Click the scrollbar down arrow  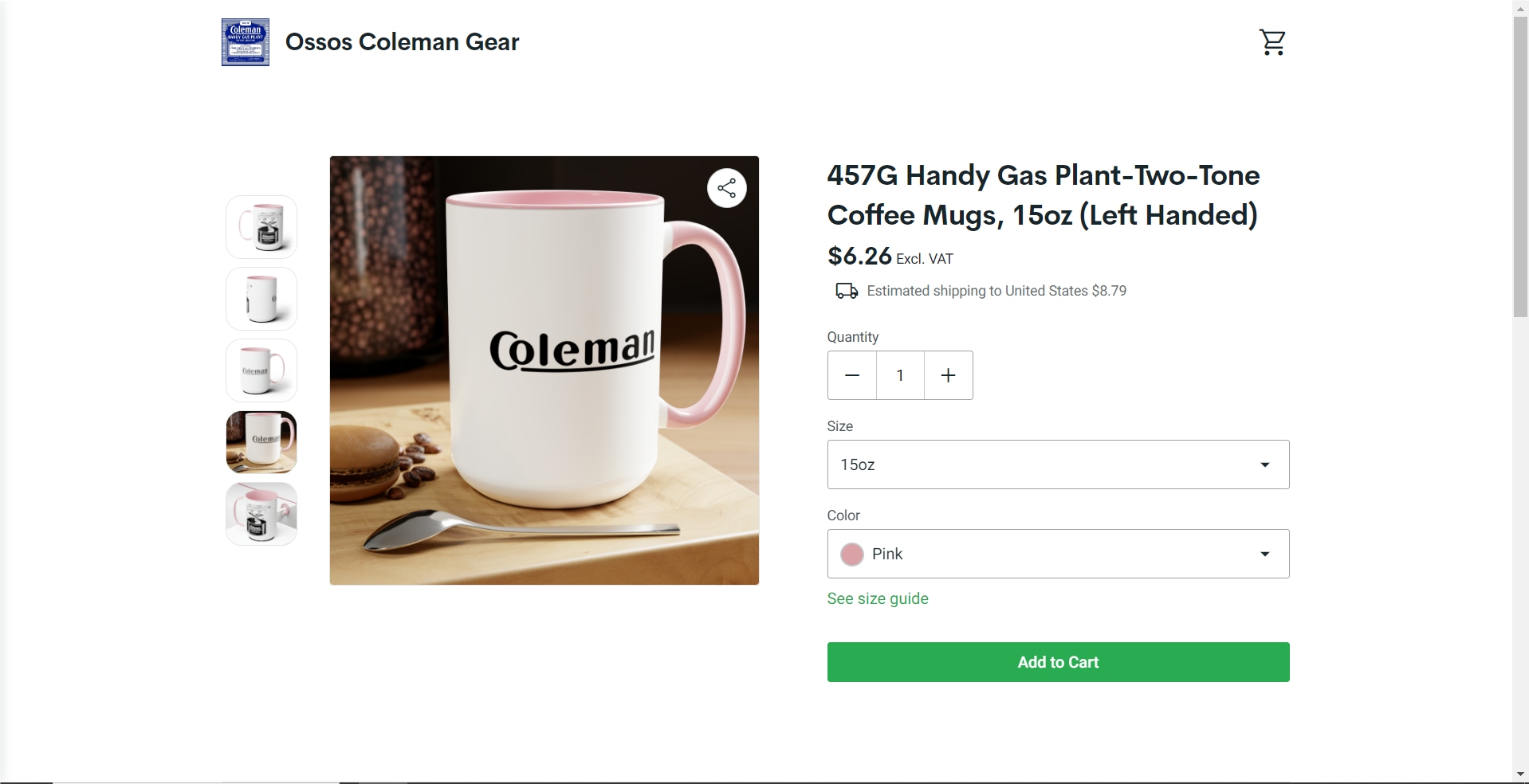[x=1520, y=774]
